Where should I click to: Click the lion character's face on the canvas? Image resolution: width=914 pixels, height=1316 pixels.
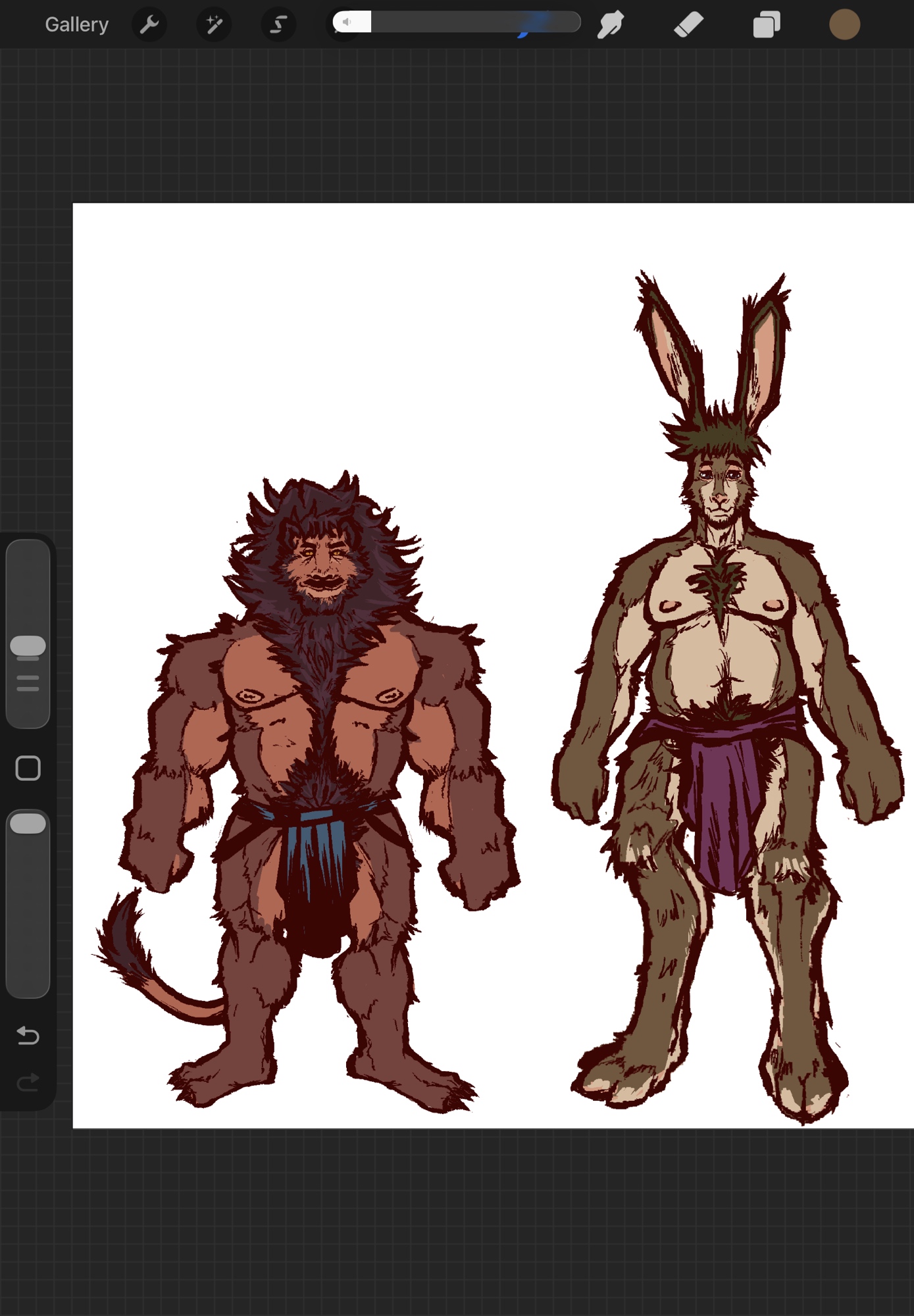click(x=320, y=565)
